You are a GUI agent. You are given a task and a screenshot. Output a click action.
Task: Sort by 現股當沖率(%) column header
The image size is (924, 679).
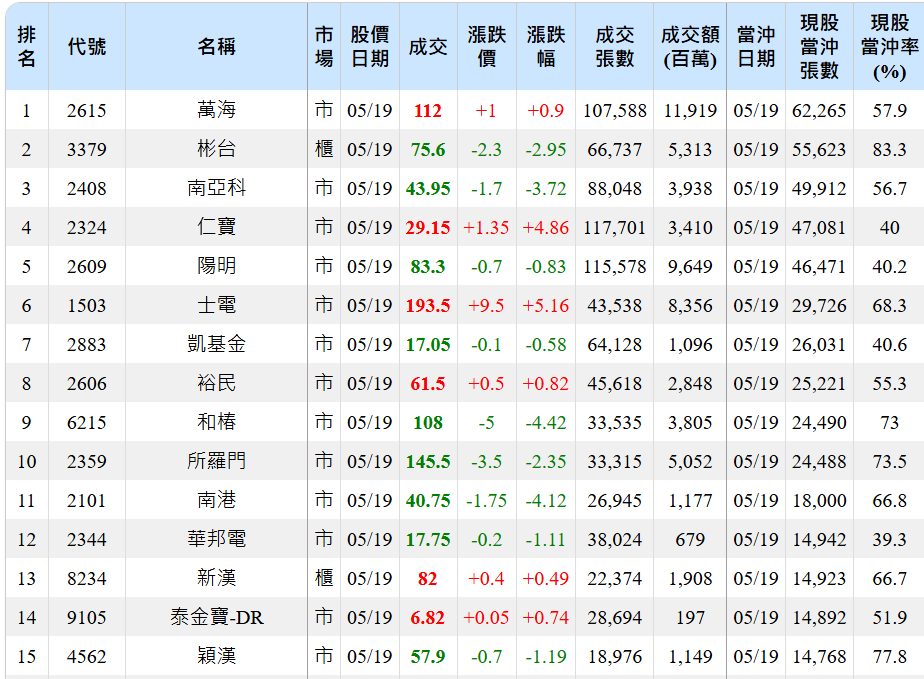tap(889, 47)
